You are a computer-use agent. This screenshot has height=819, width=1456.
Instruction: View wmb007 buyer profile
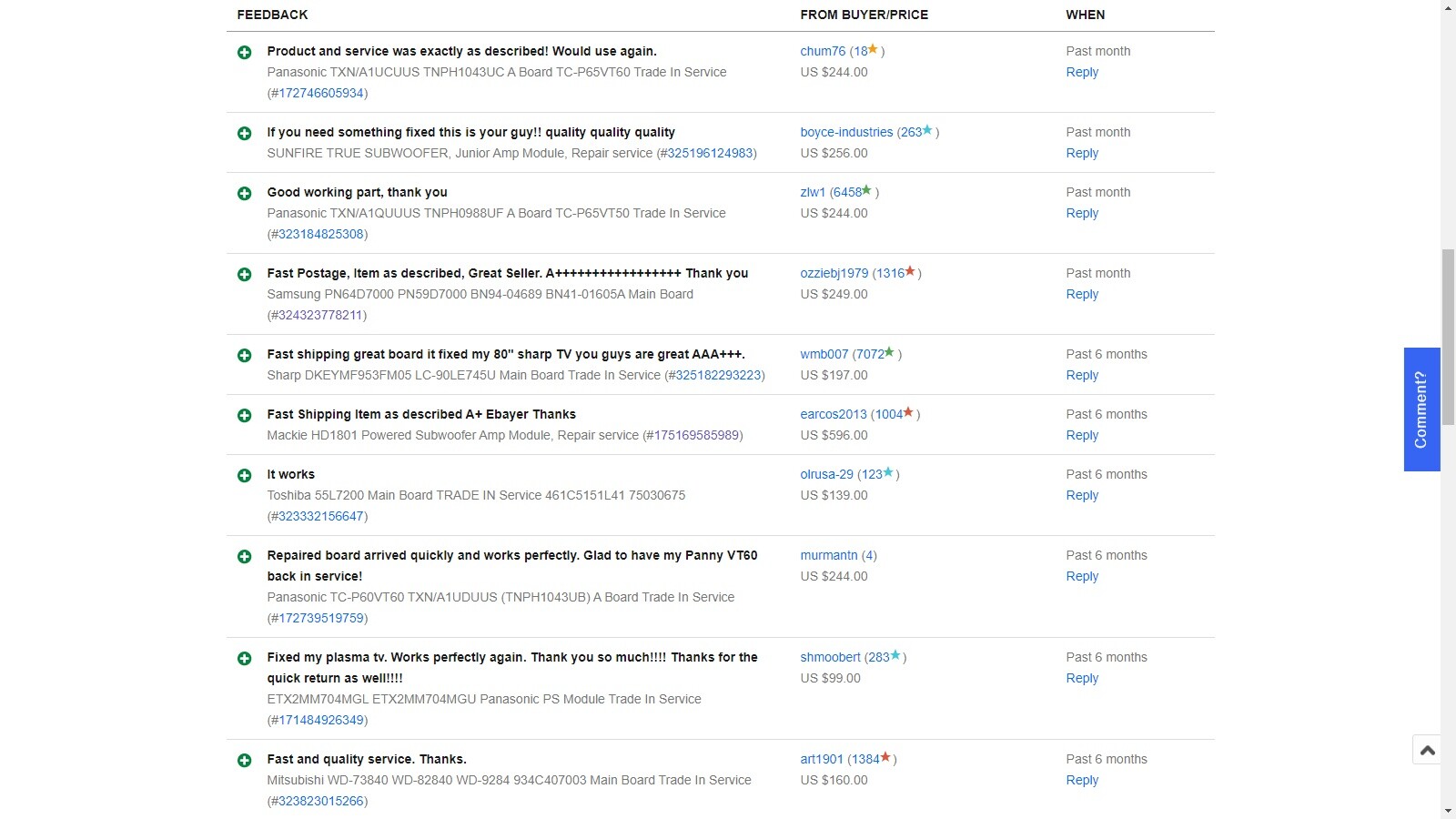[x=824, y=355]
